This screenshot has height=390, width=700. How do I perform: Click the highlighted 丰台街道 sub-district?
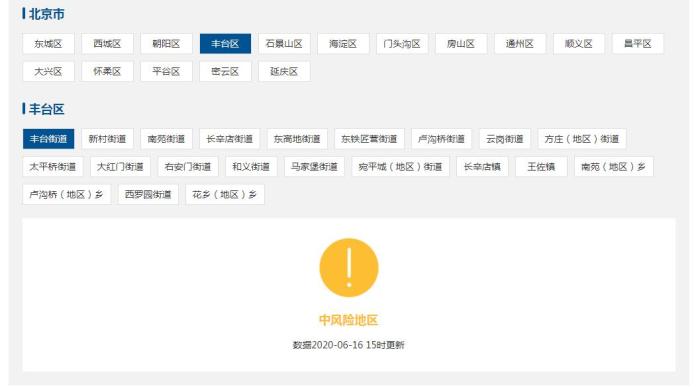[x=48, y=139]
